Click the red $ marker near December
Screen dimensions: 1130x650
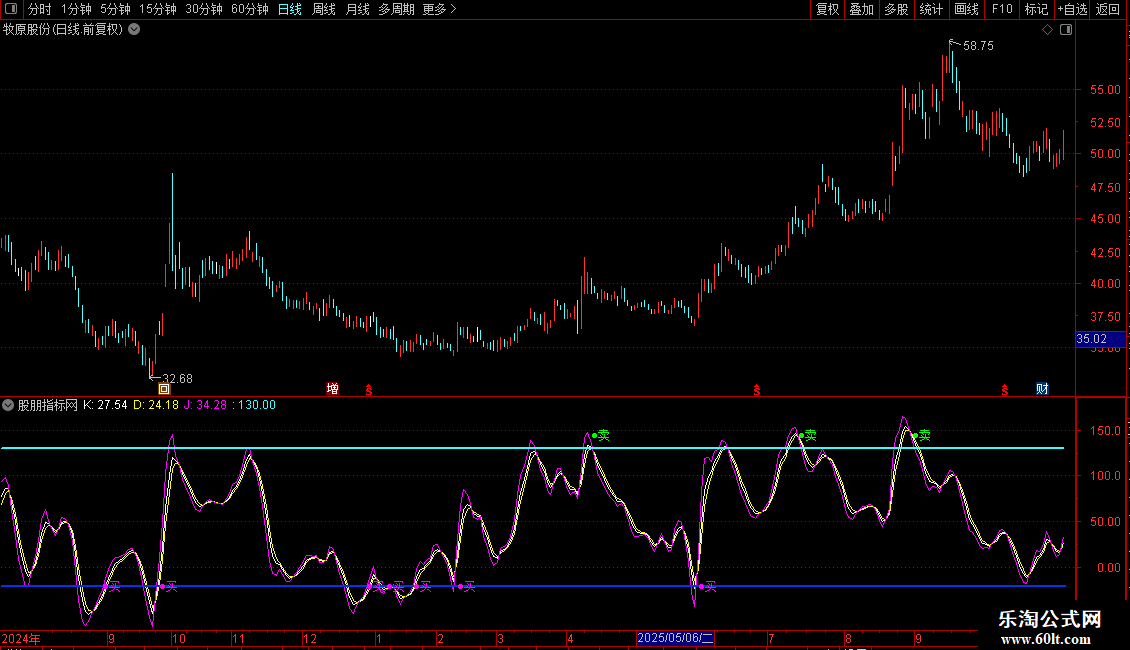point(368,388)
